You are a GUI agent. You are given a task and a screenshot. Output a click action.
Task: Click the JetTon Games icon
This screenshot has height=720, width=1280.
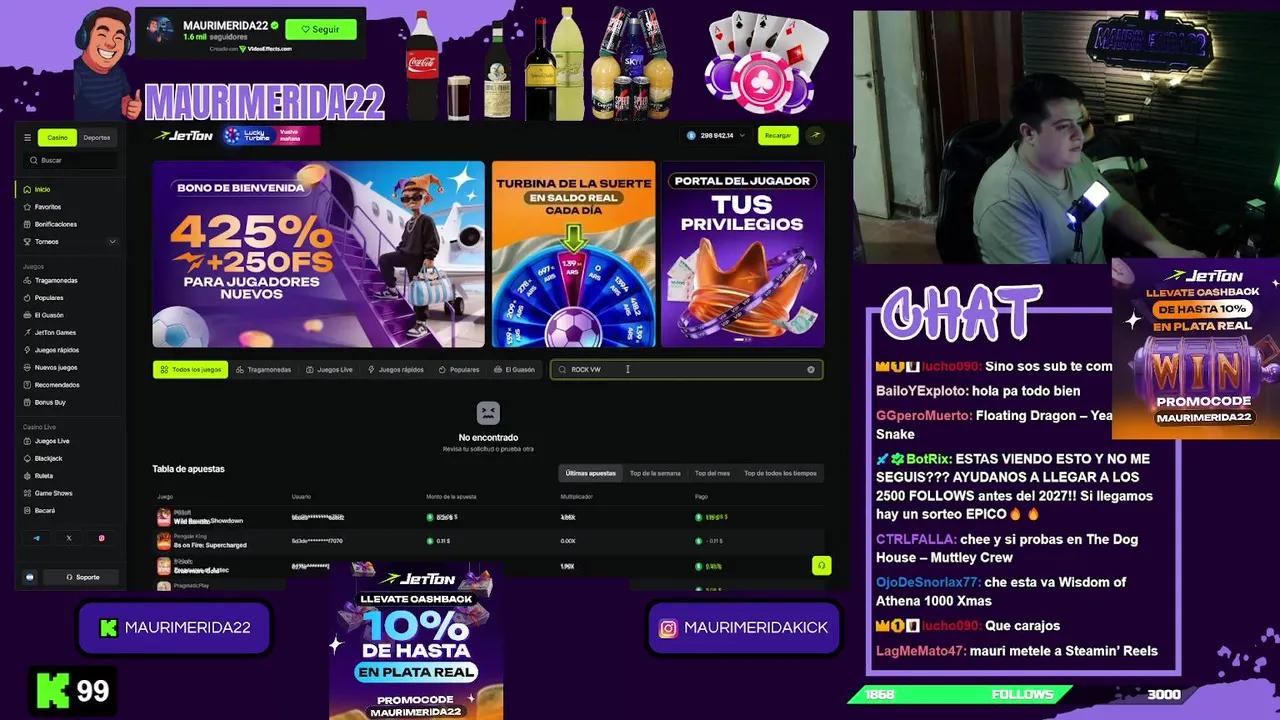pos(27,332)
